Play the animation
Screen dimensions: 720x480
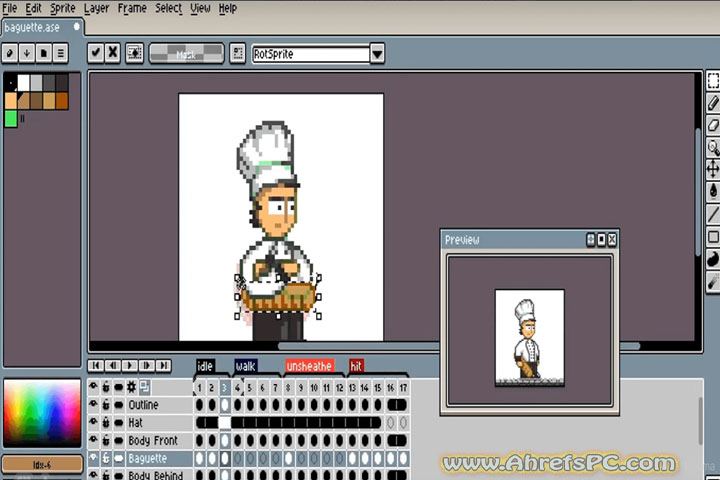click(130, 366)
